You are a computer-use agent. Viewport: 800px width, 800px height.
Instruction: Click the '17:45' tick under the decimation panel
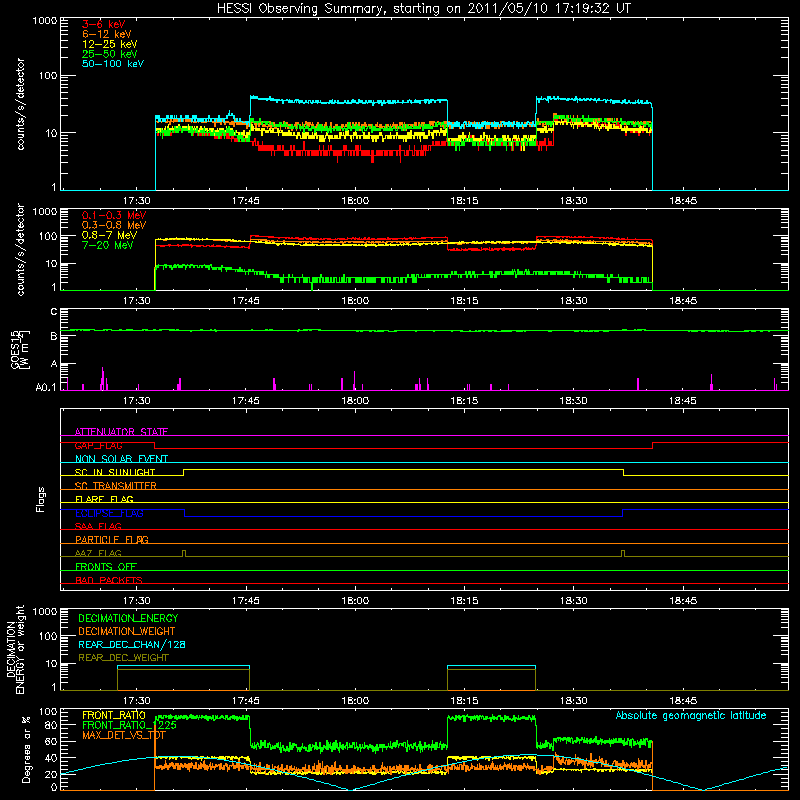coord(246,701)
